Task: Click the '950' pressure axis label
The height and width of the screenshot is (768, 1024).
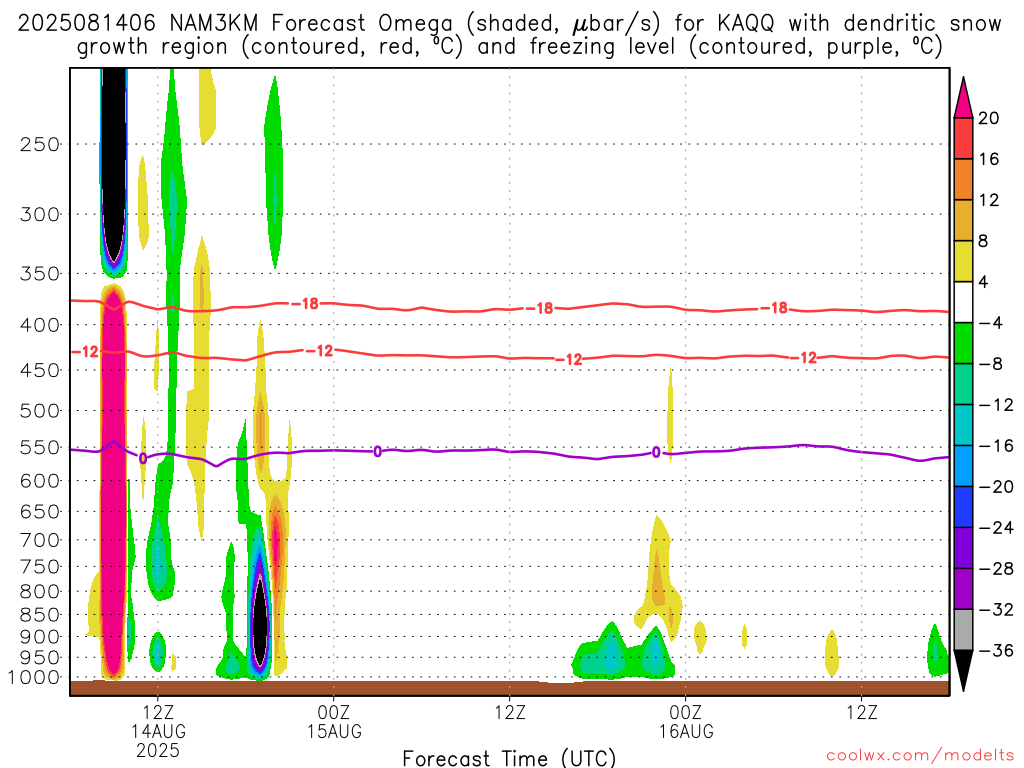Action: click(x=40, y=658)
